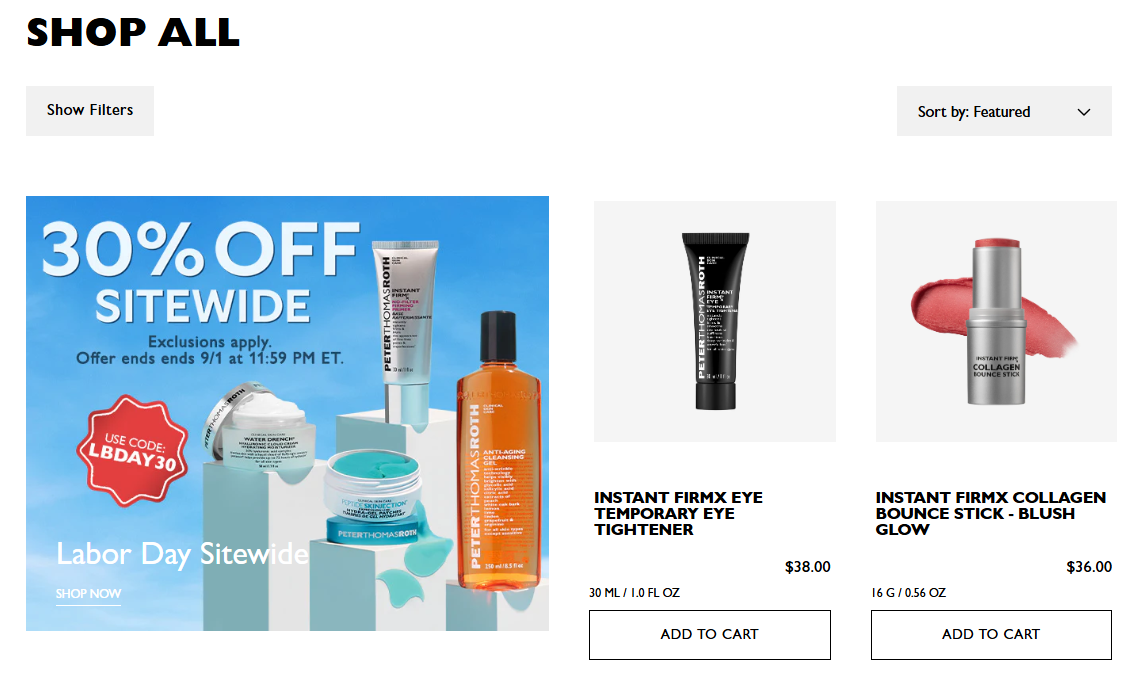Click the Labor Day Sitewide banner text
This screenshot has height=676, width=1134.
coord(182,554)
